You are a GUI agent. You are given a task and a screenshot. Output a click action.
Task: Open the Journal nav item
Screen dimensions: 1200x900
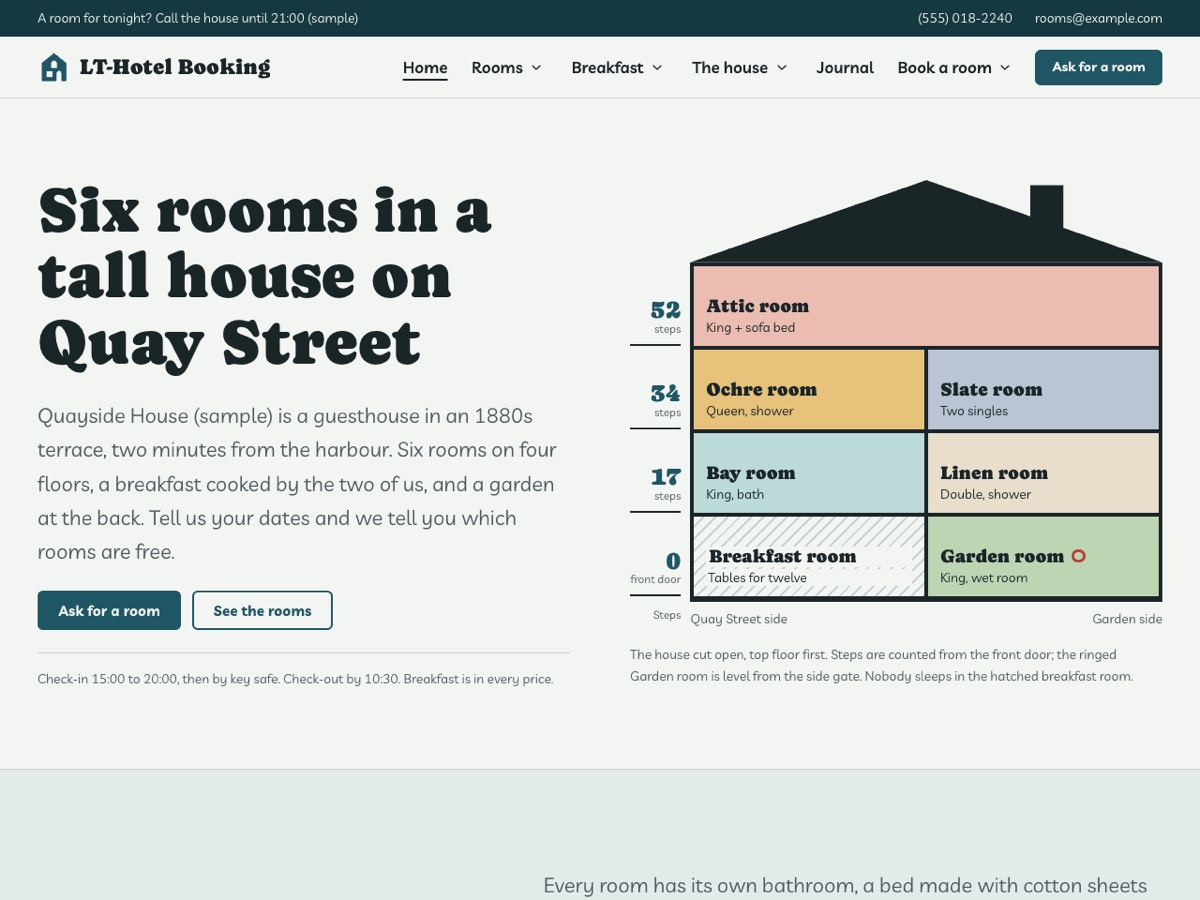pos(845,68)
